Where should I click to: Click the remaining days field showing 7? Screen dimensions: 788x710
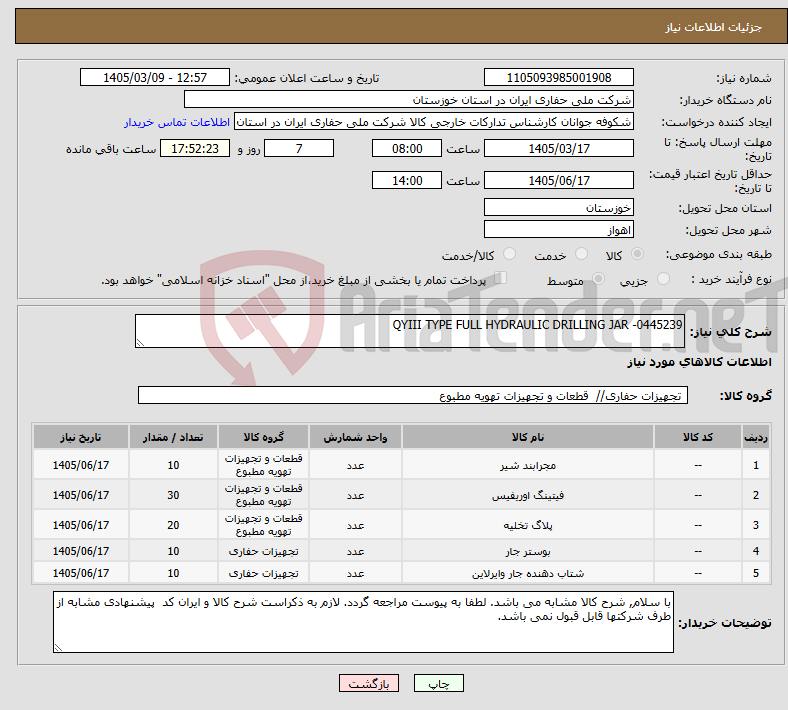tap(299, 149)
